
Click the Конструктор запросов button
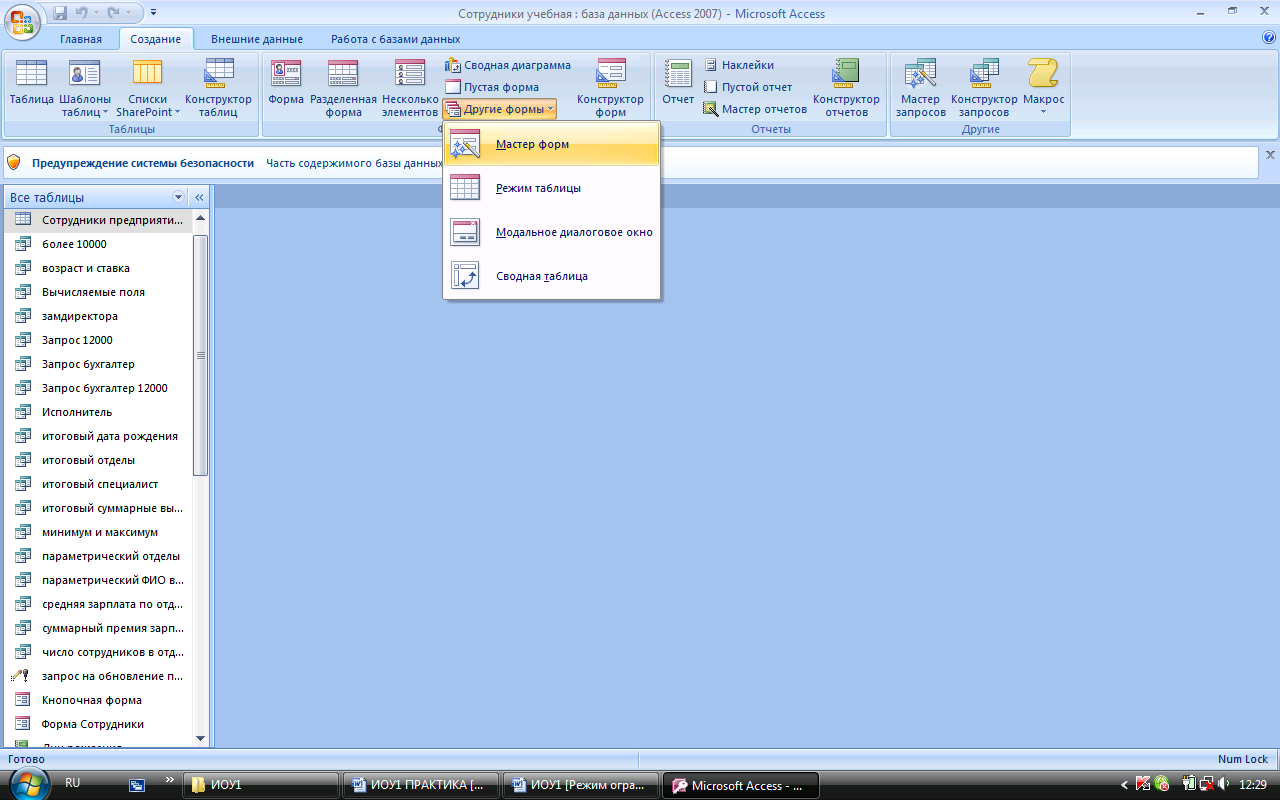984,87
